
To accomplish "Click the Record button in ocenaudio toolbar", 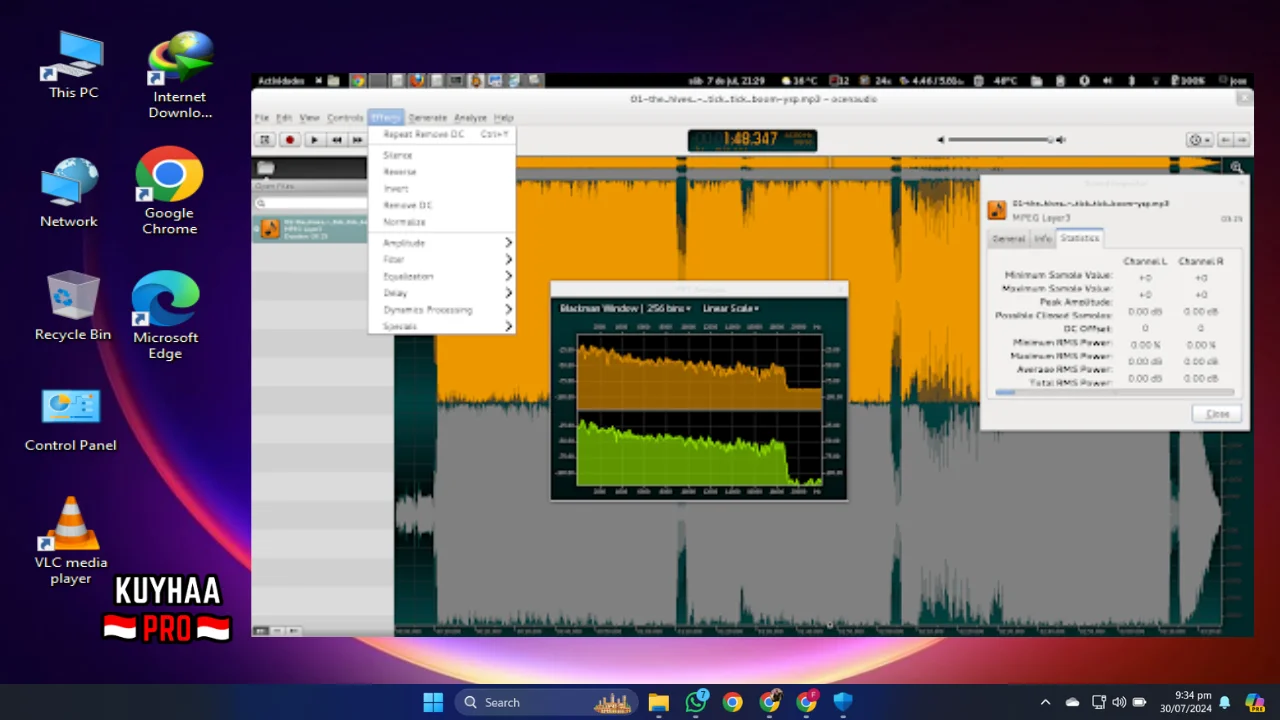I will pyautogui.click(x=289, y=140).
